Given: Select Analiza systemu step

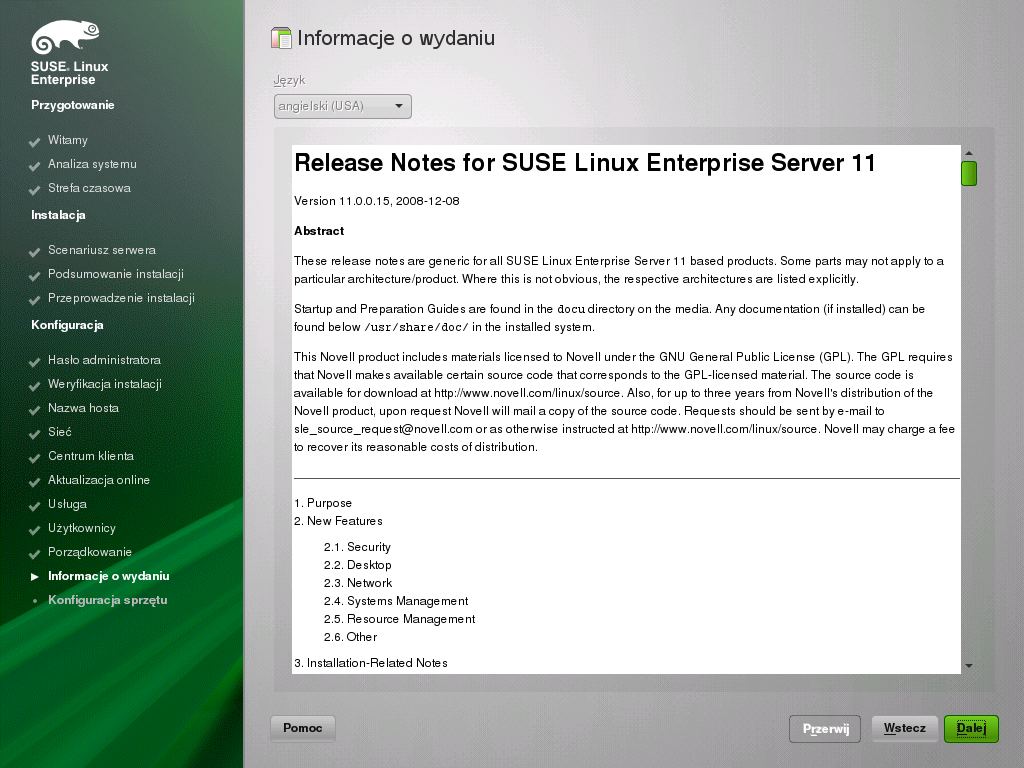Looking at the screenshot, I should (x=92, y=164).
